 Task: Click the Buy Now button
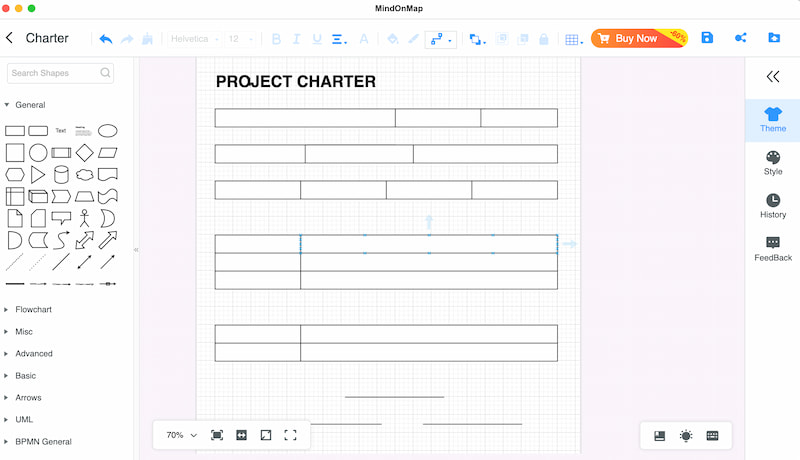pyautogui.click(x=639, y=38)
